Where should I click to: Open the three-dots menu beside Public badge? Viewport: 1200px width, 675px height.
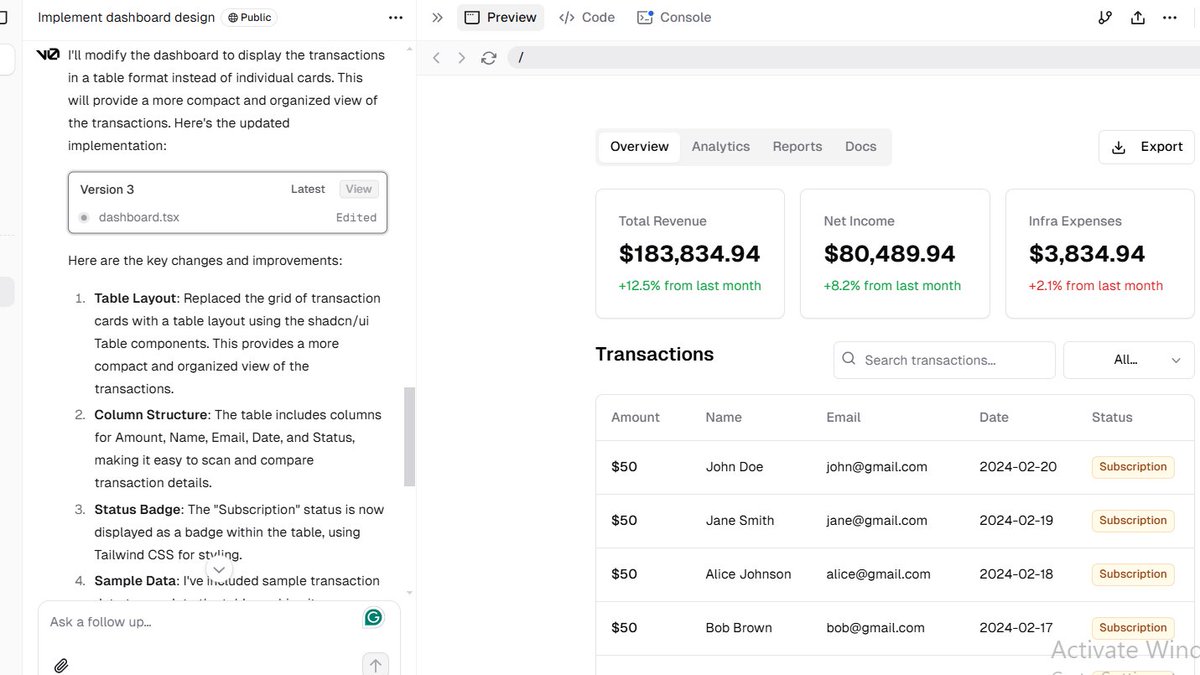pyautogui.click(x=395, y=17)
